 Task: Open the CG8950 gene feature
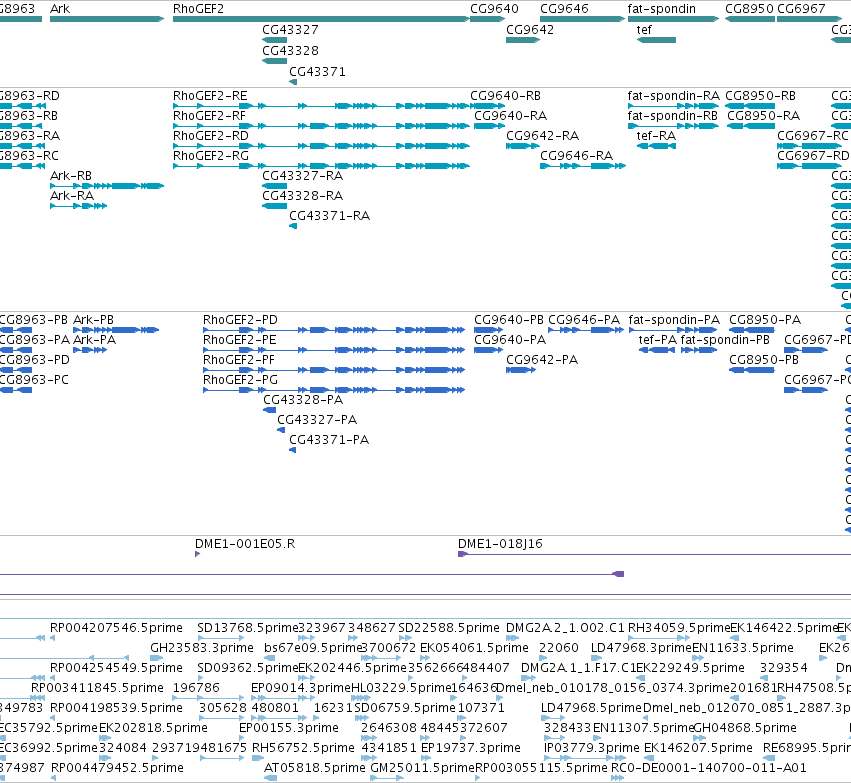pyautogui.click(x=750, y=19)
